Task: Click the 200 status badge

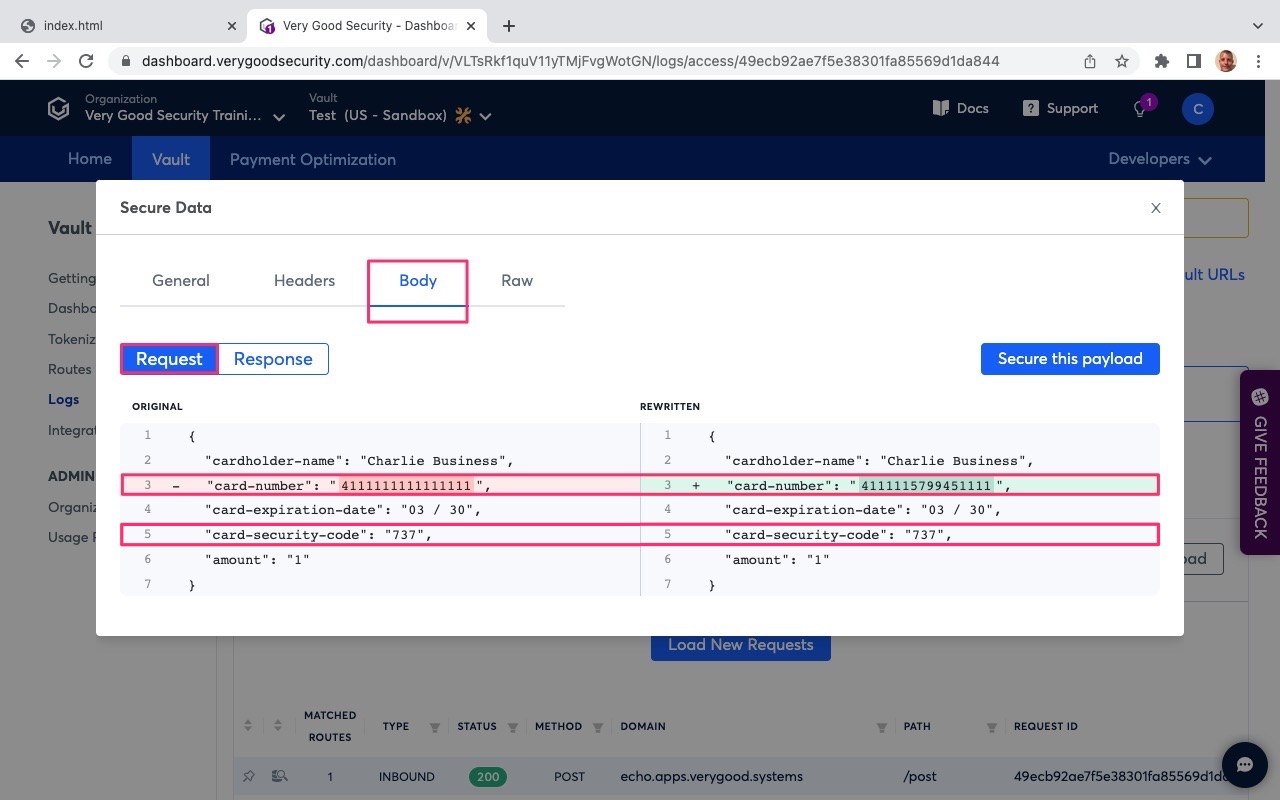Action: point(487,776)
